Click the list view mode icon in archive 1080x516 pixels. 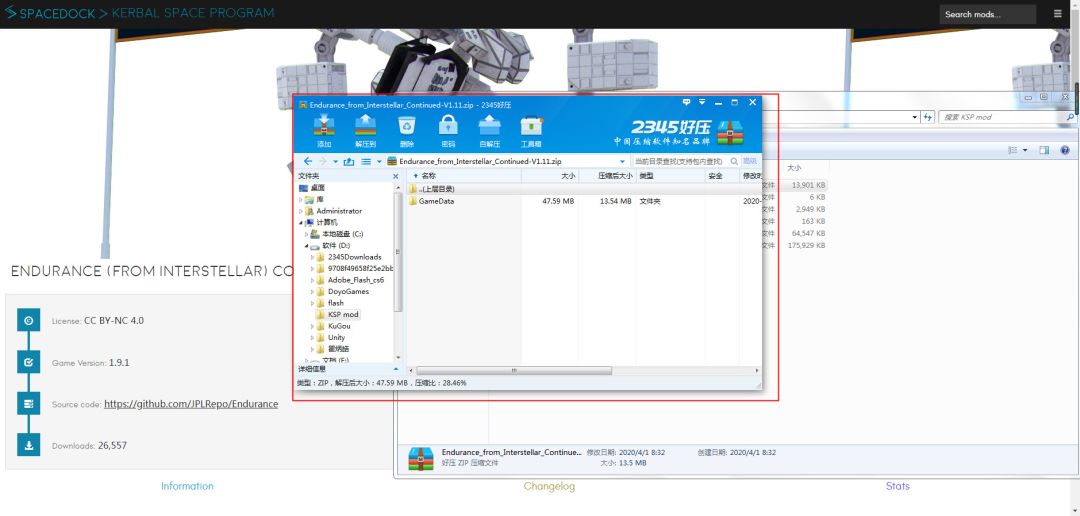366,161
